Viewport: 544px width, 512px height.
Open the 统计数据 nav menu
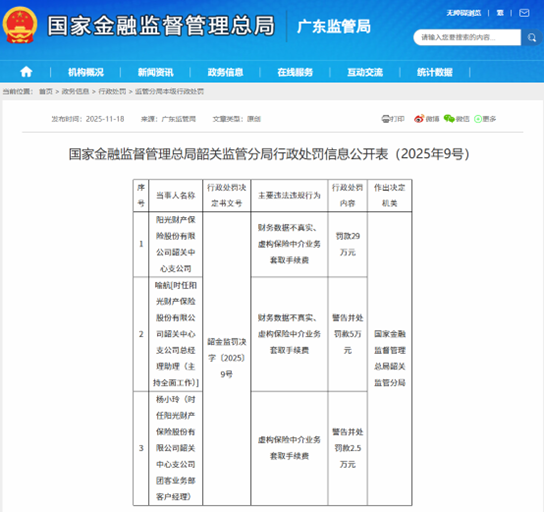click(435, 72)
